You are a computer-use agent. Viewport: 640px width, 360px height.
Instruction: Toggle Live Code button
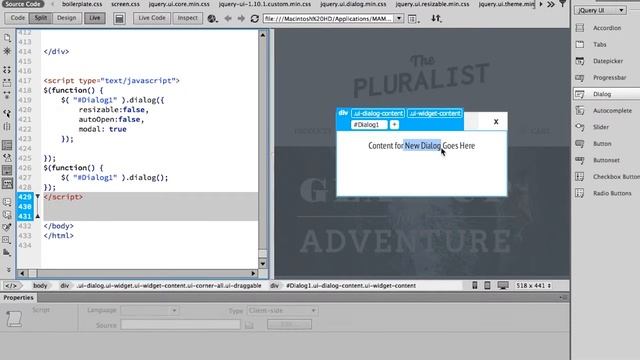pos(152,18)
